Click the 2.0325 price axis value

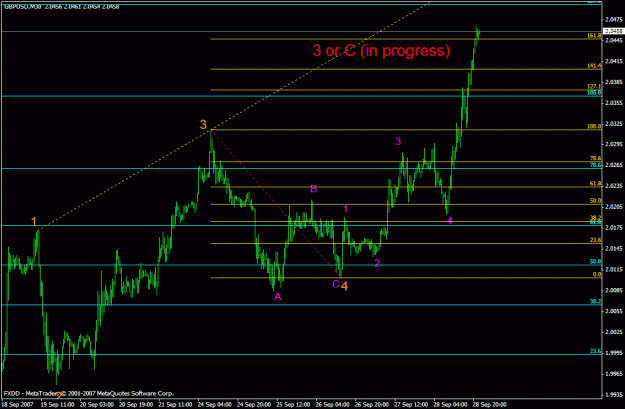coord(614,124)
